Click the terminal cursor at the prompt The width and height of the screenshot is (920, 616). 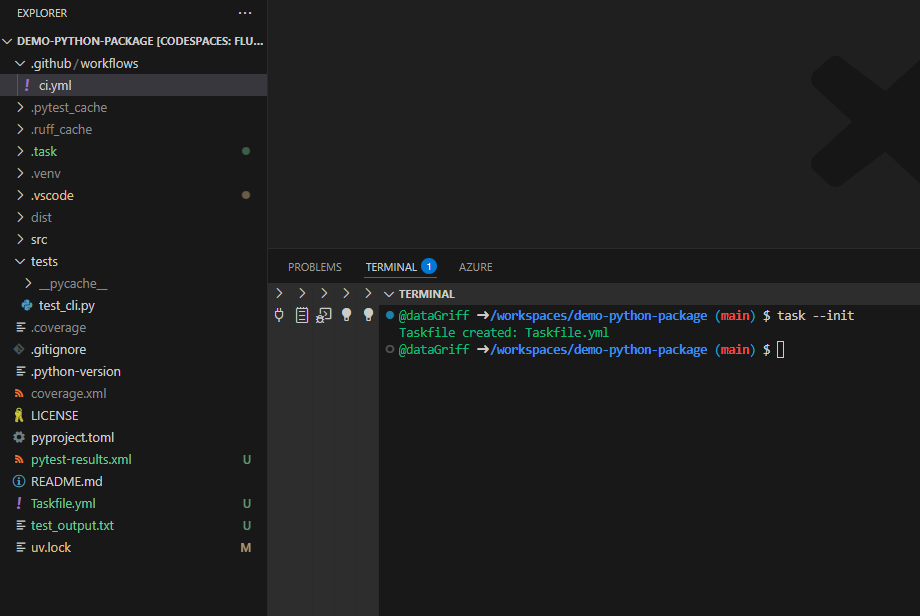pos(780,350)
